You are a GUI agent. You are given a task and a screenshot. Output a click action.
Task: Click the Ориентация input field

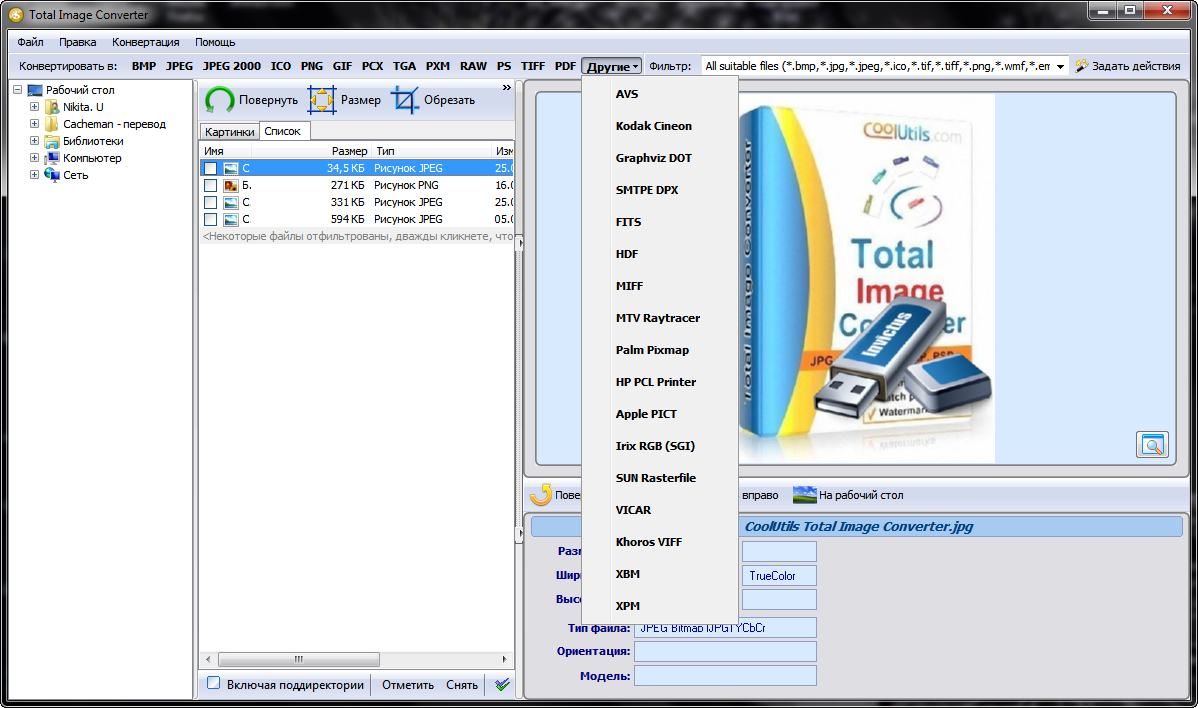tap(725, 651)
